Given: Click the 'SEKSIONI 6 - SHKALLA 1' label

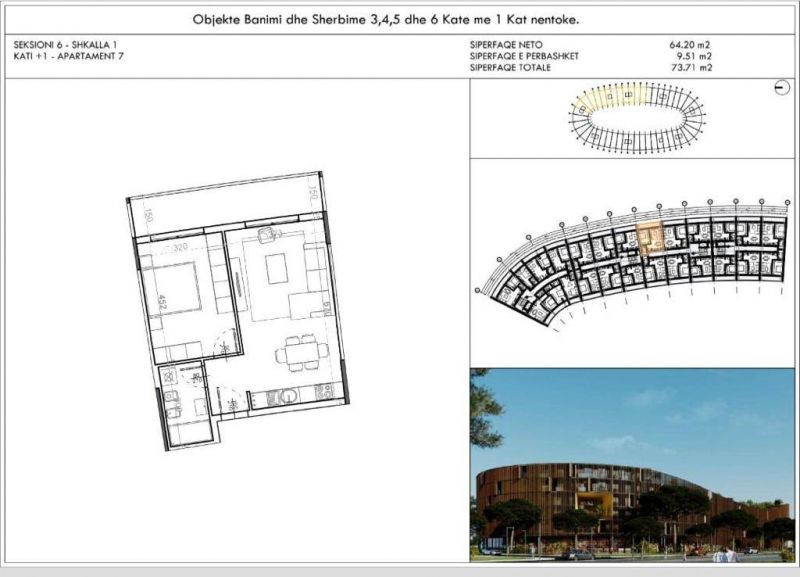Looking at the screenshot, I should pos(61,46).
